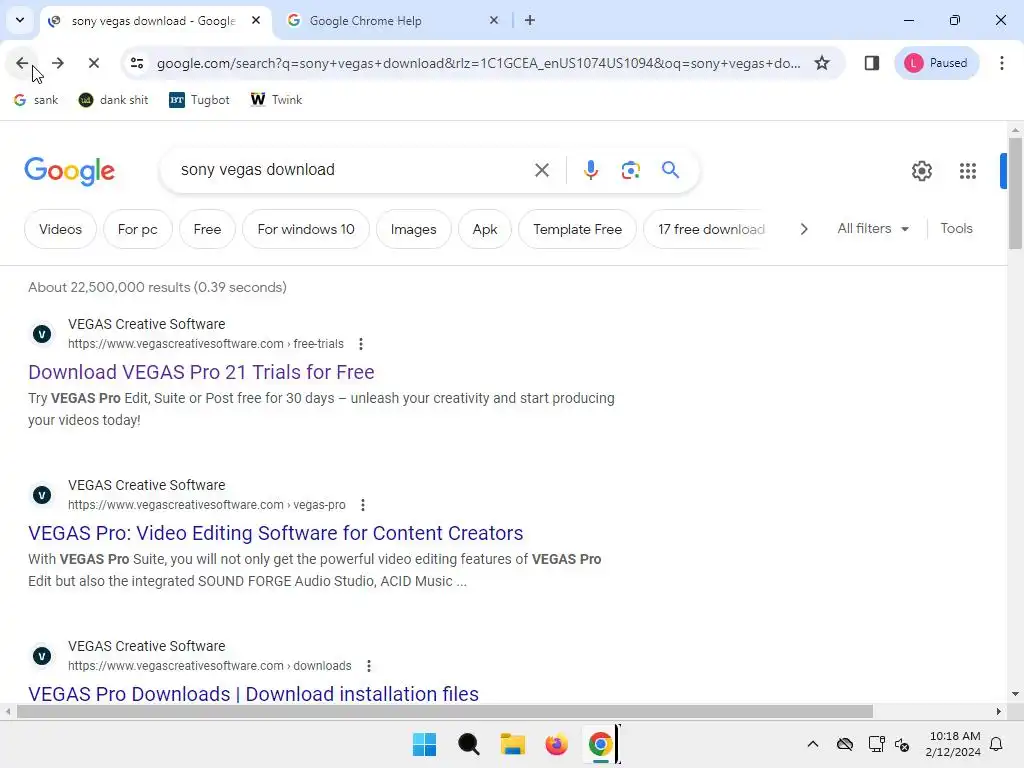This screenshot has height=768, width=1024.
Task: Open Chrome side panel
Action: pos(871,63)
